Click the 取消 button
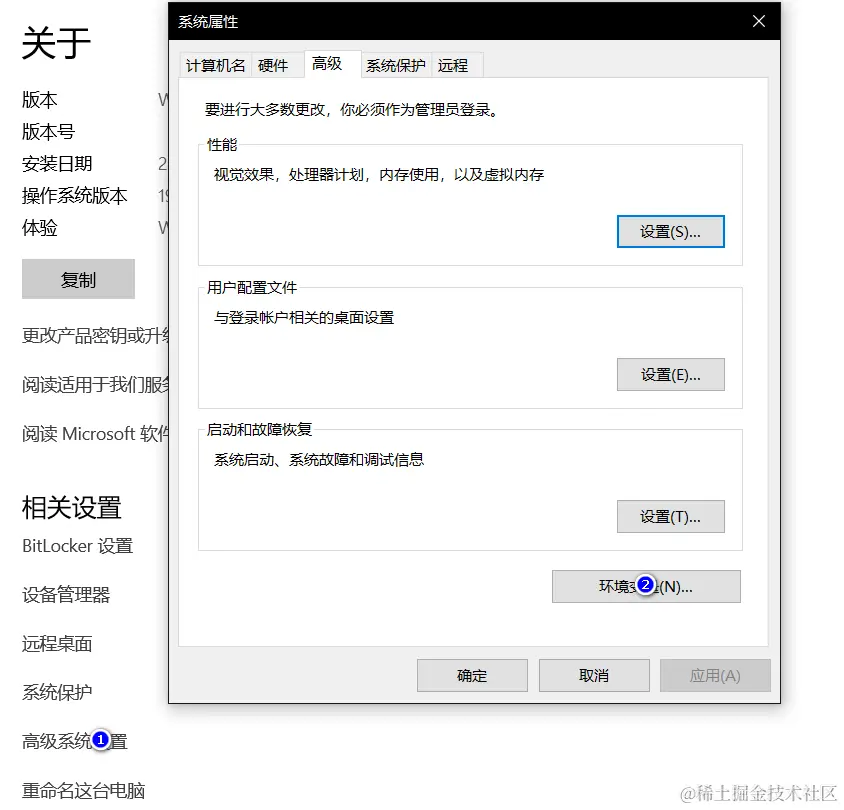The height and width of the screenshot is (810, 844). pos(594,675)
